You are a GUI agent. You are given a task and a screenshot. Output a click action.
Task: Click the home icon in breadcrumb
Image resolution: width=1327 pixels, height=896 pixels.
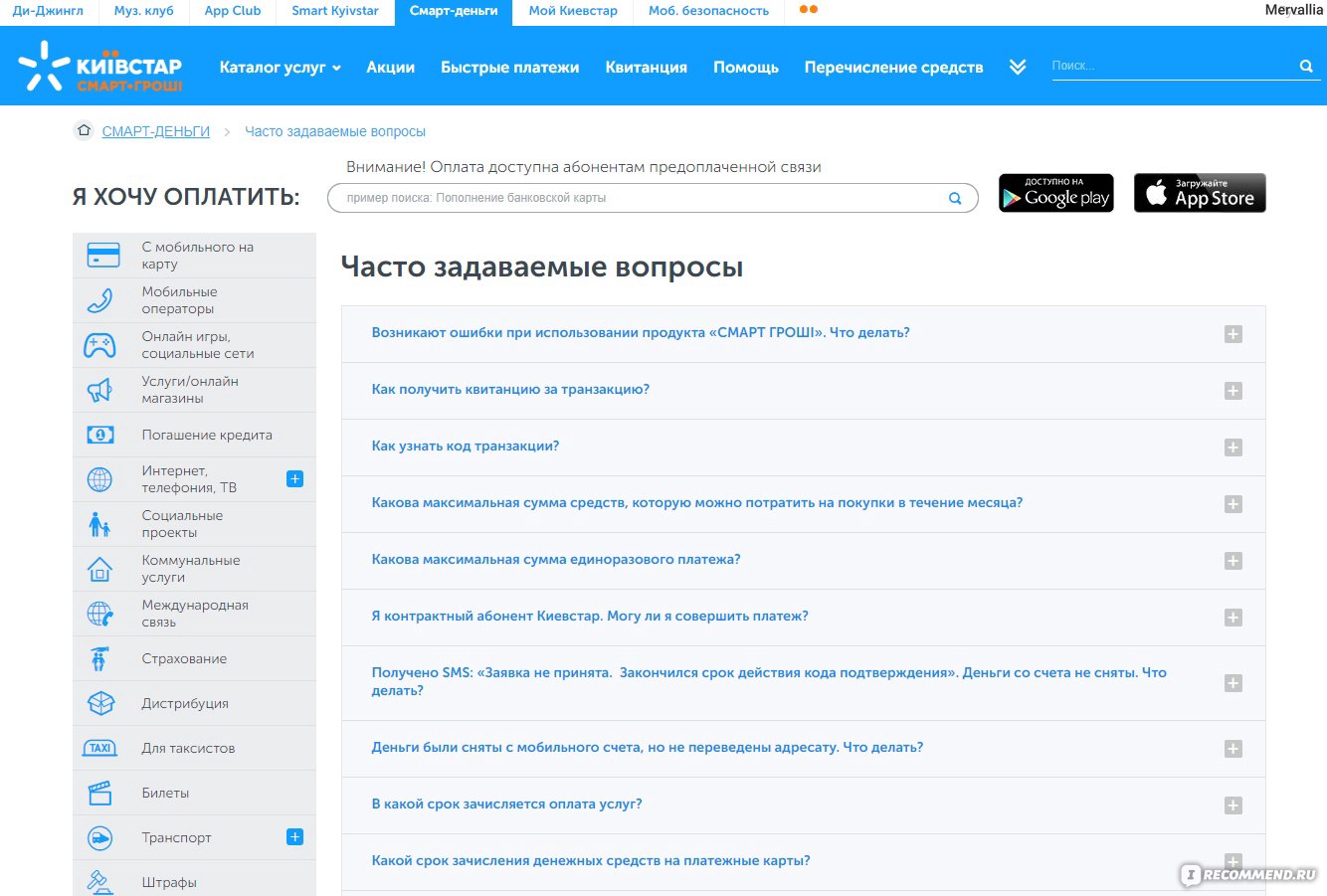[x=84, y=130]
